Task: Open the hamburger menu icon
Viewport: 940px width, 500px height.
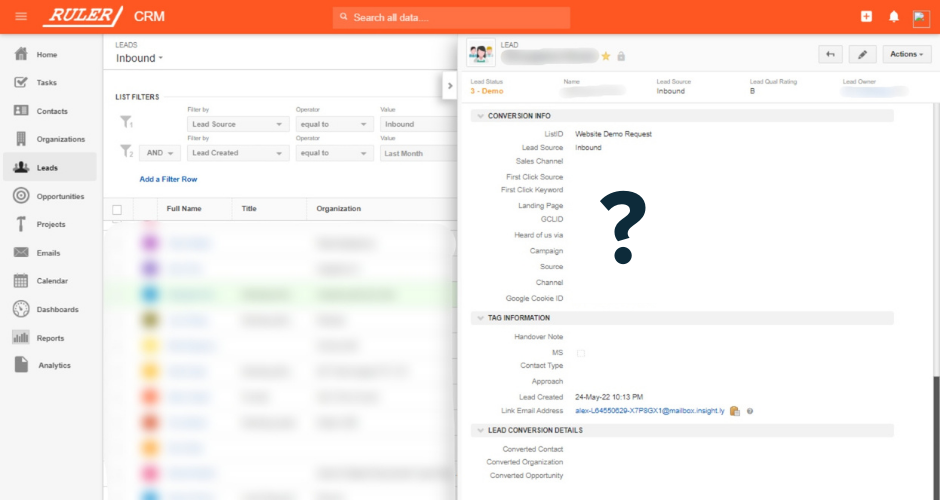Action: [21, 16]
